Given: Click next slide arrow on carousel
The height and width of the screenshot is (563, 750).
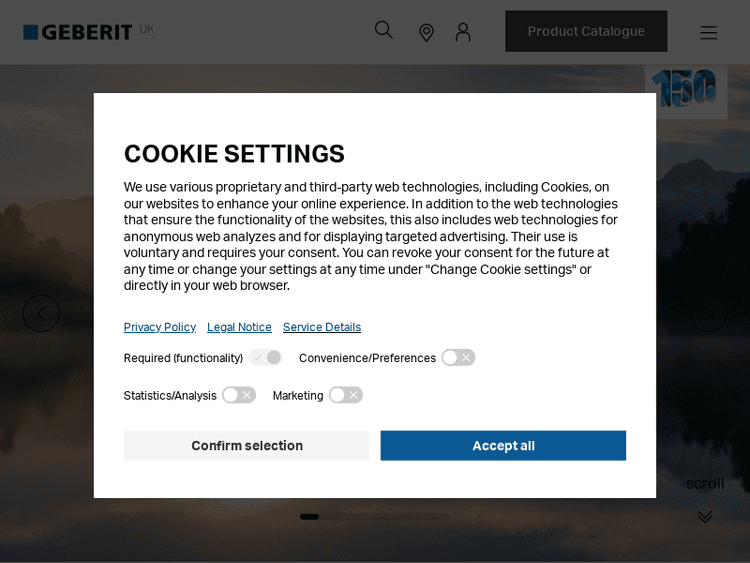Looking at the screenshot, I should pos(709,314).
